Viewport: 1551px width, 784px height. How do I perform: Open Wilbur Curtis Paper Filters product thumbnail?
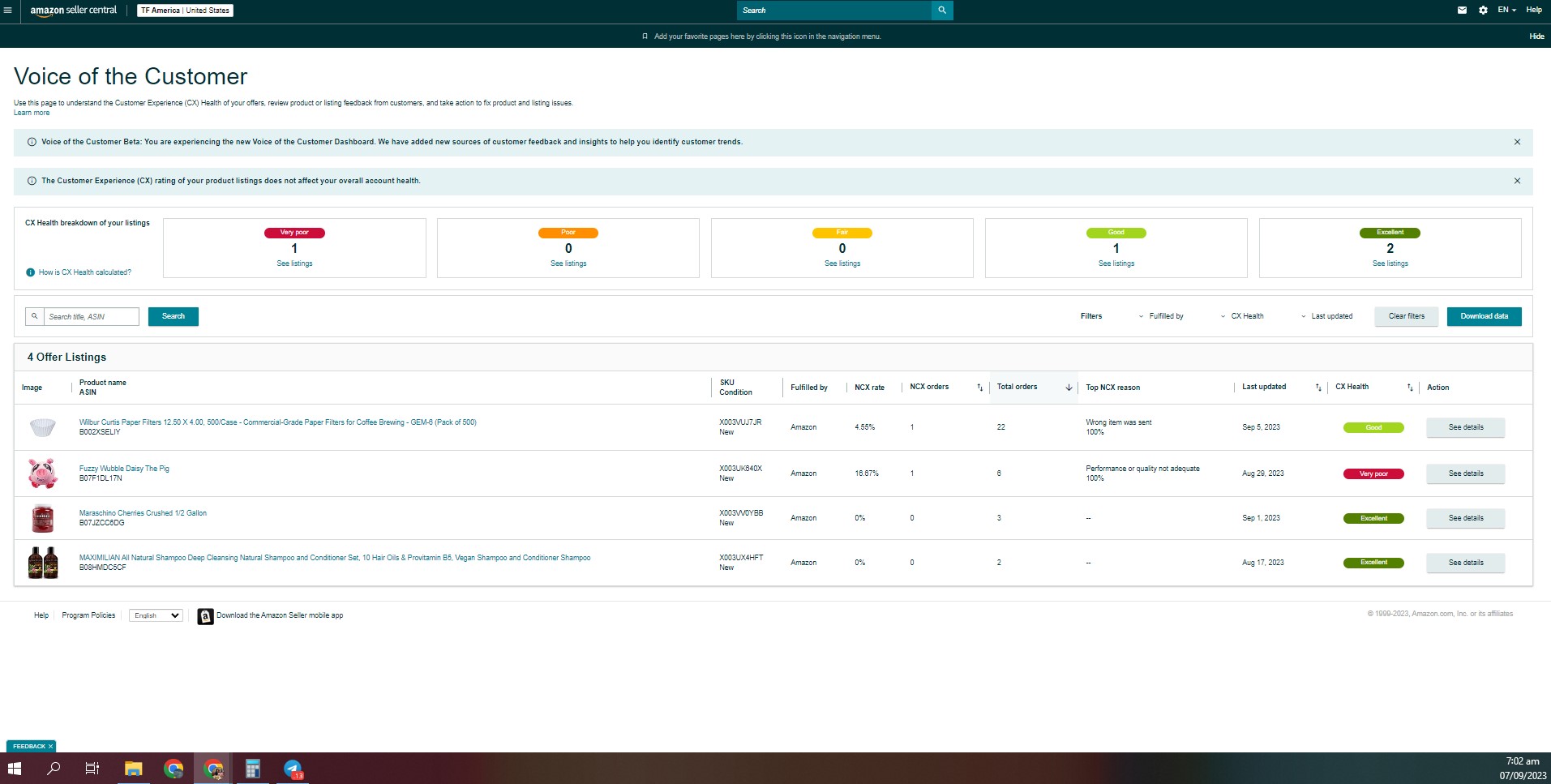[x=42, y=427]
